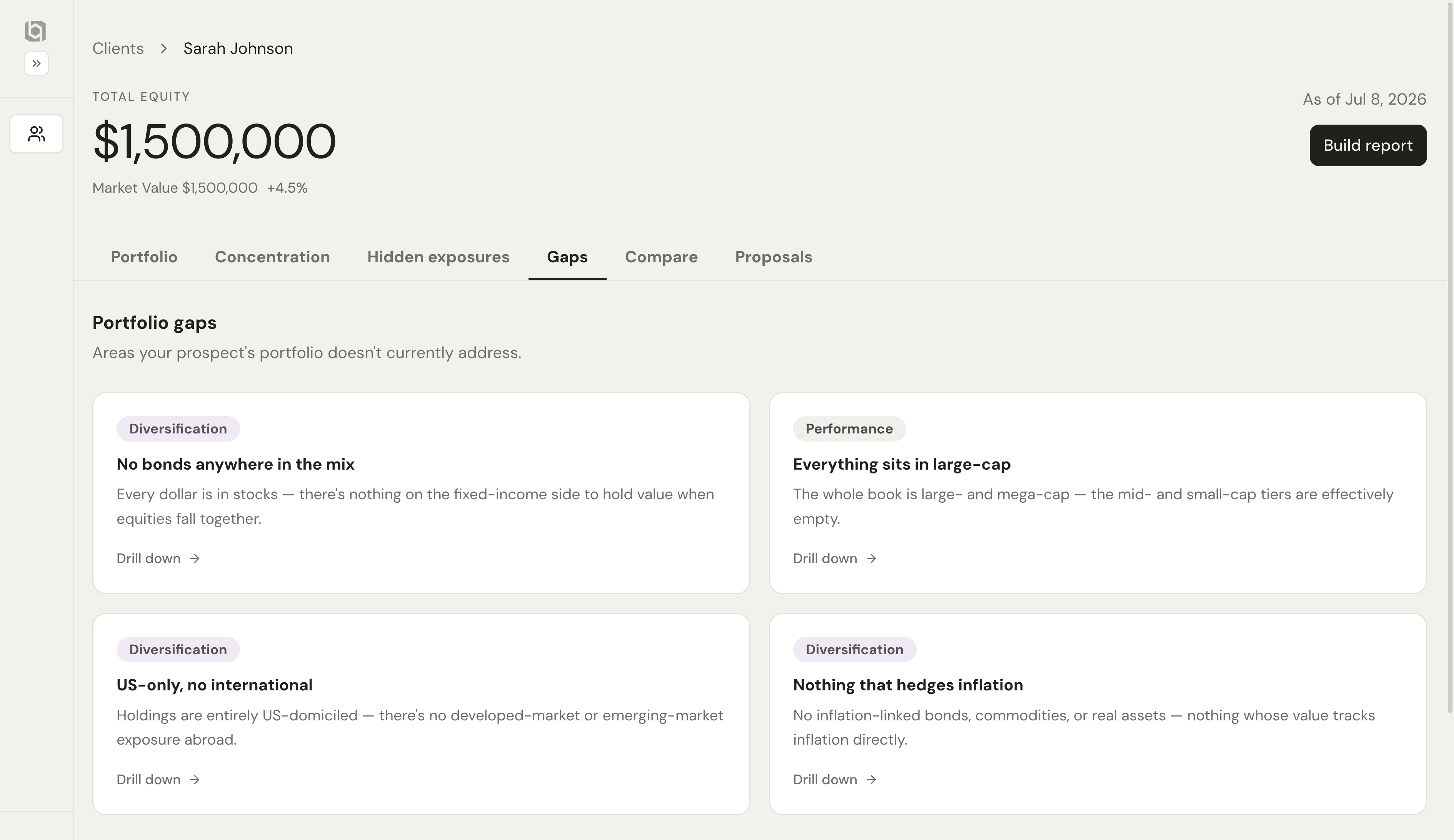Click Diversification tag on US-only card

[178, 650]
